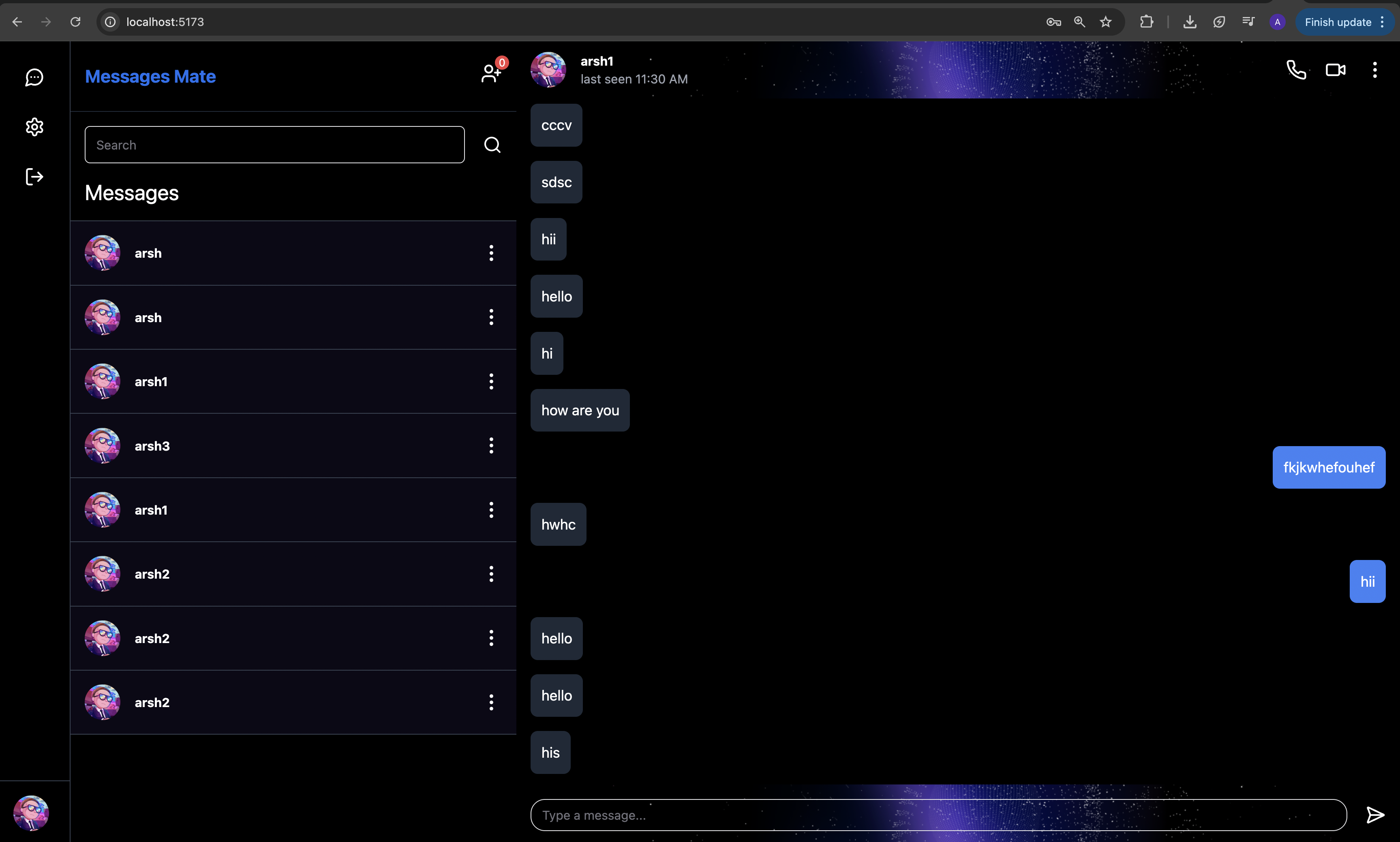1400x842 pixels.
Task: Add a new contact with the add-friend icon
Action: pyautogui.click(x=490, y=73)
